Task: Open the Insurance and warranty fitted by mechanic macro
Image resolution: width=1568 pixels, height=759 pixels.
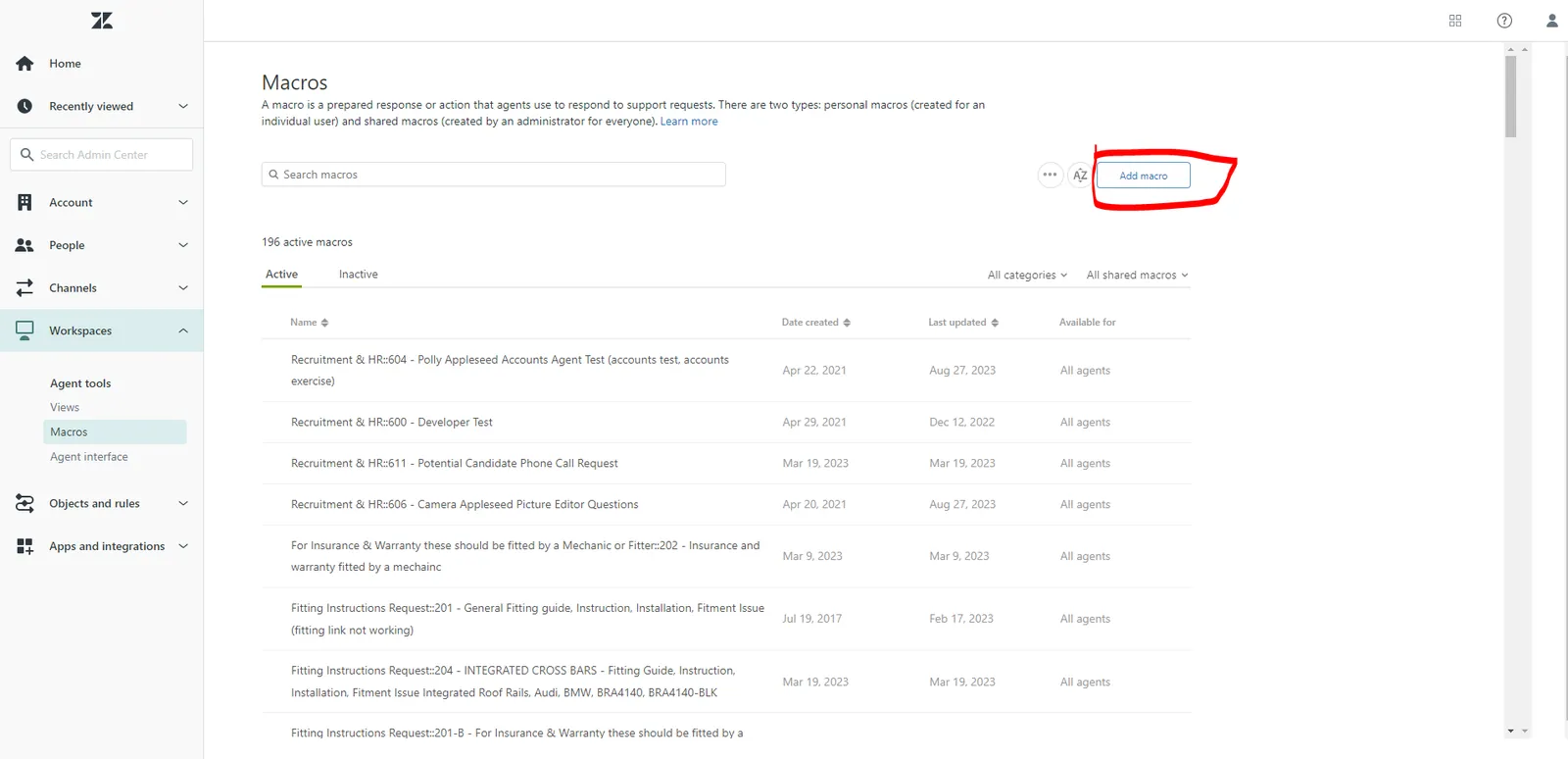Action: 525,556
